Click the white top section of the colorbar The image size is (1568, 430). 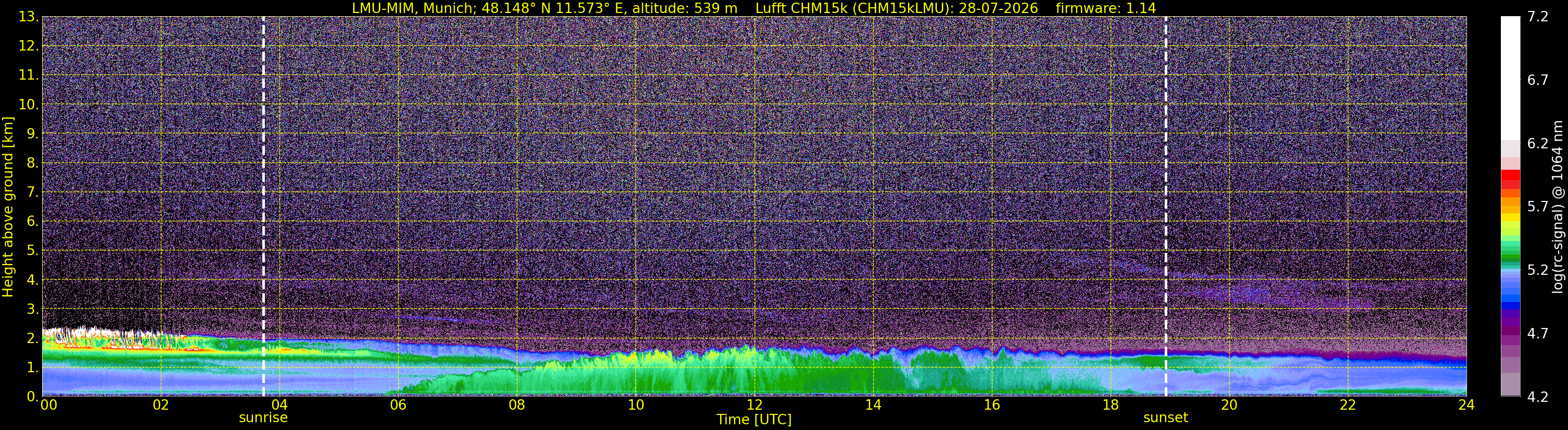tap(1510, 78)
